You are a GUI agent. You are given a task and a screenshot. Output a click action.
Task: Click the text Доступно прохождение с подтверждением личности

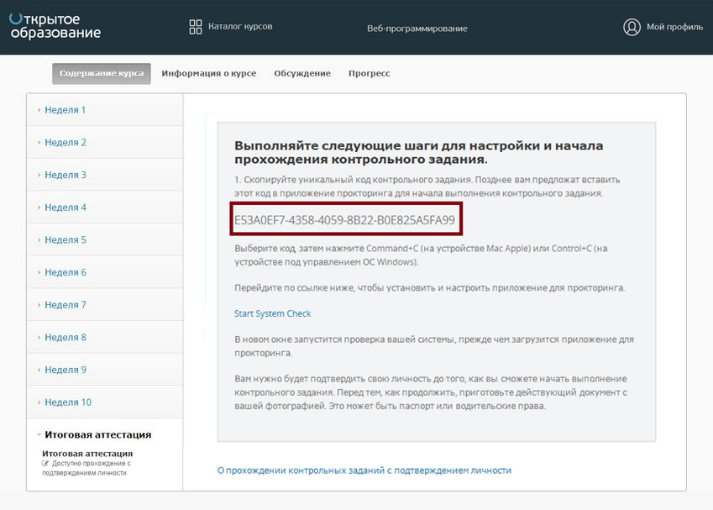(x=86, y=468)
